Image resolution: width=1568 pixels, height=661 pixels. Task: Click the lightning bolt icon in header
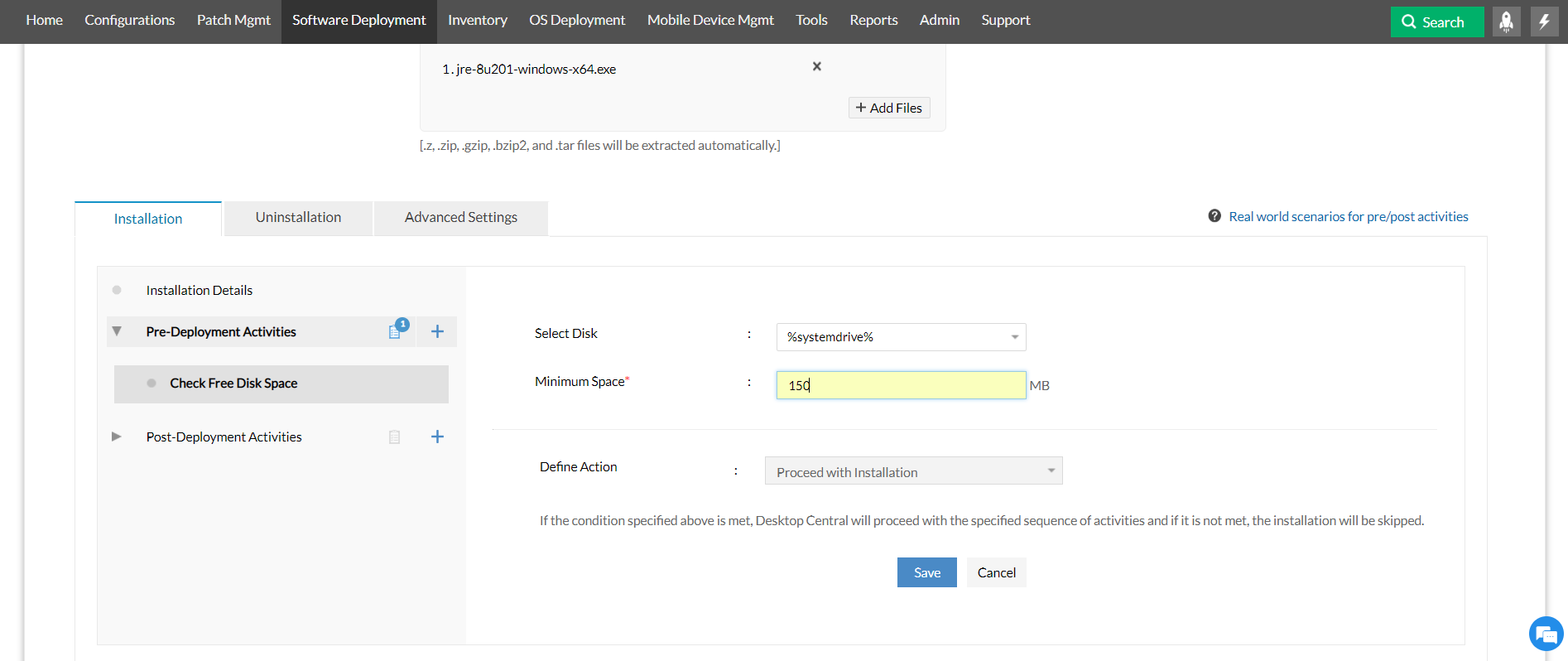coord(1544,22)
